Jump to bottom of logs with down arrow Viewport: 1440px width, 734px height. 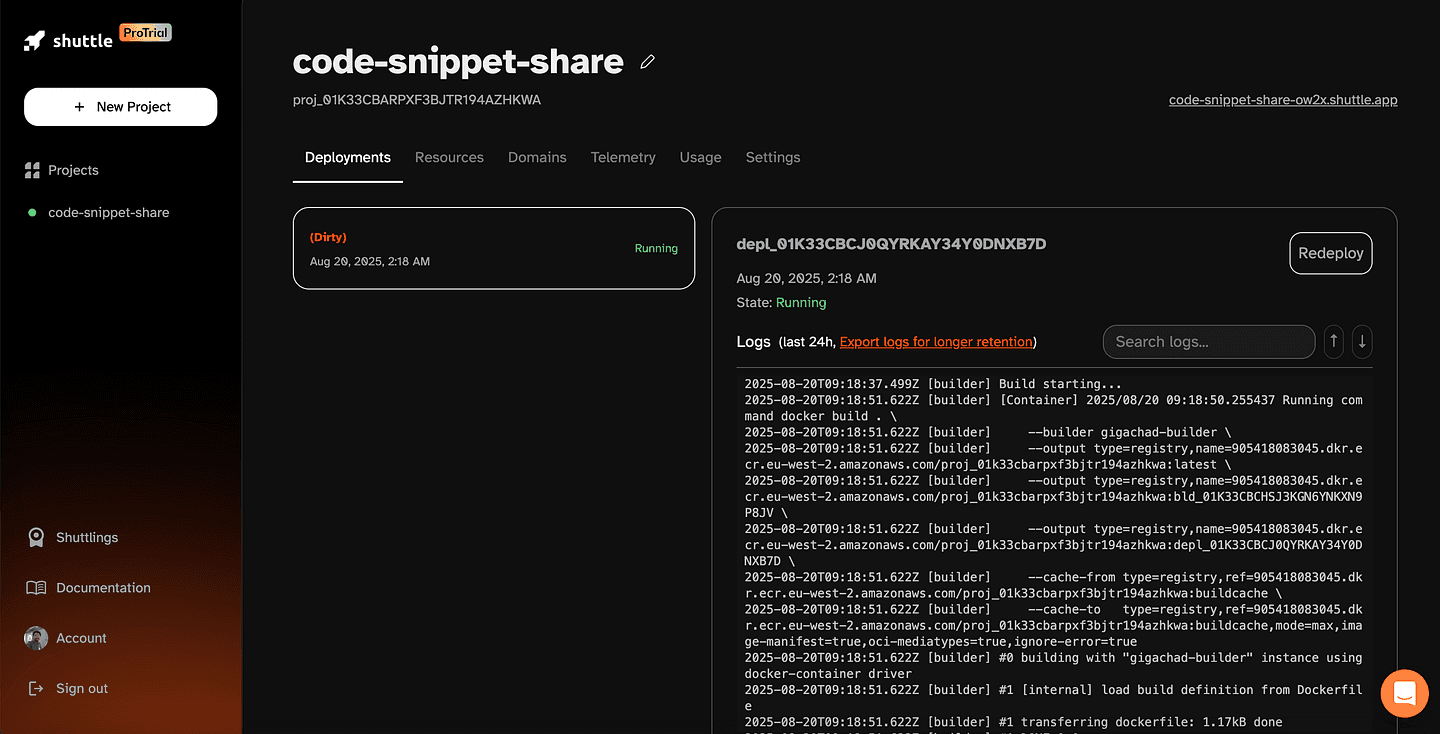[x=1361, y=341]
